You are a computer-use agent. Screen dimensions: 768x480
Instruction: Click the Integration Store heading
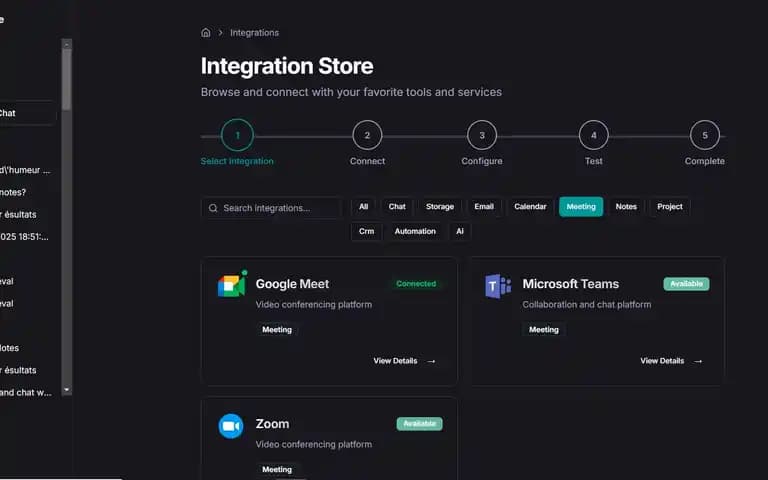coord(287,66)
